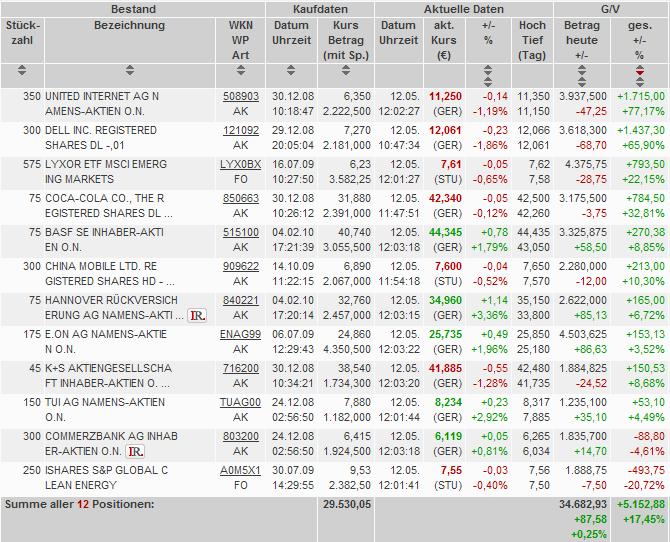Open WKN link 840221
Image resolution: width=670 pixels, height=542 pixels.
[241, 300]
